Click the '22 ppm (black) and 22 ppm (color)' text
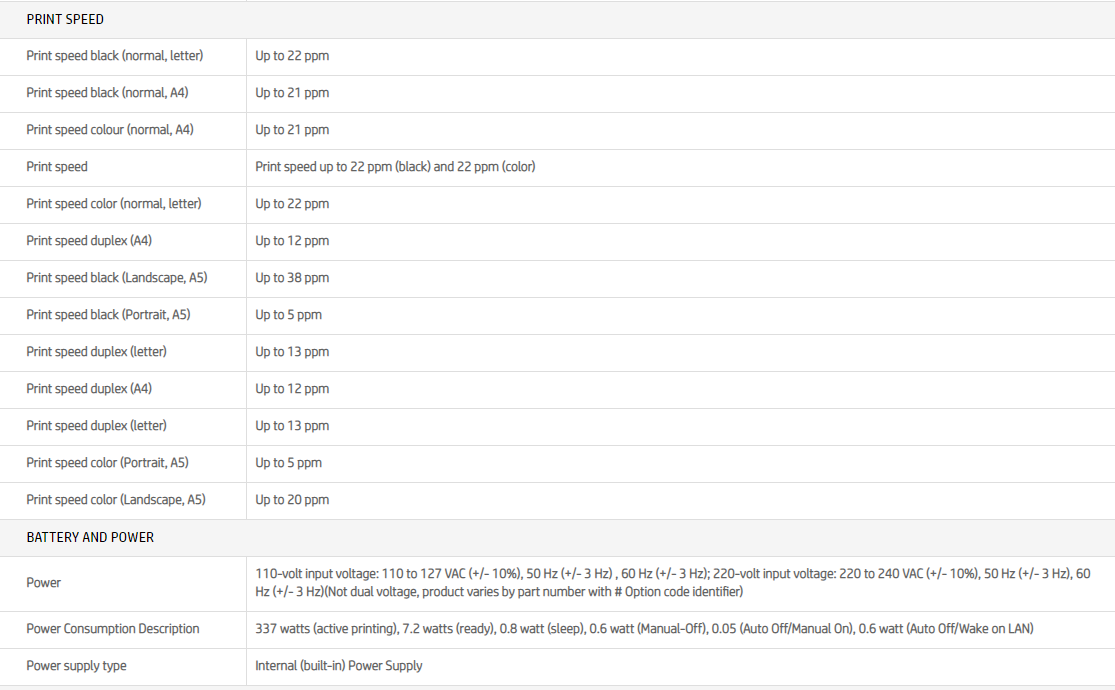This screenshot has height=690, width=1115. coord(442,167)
